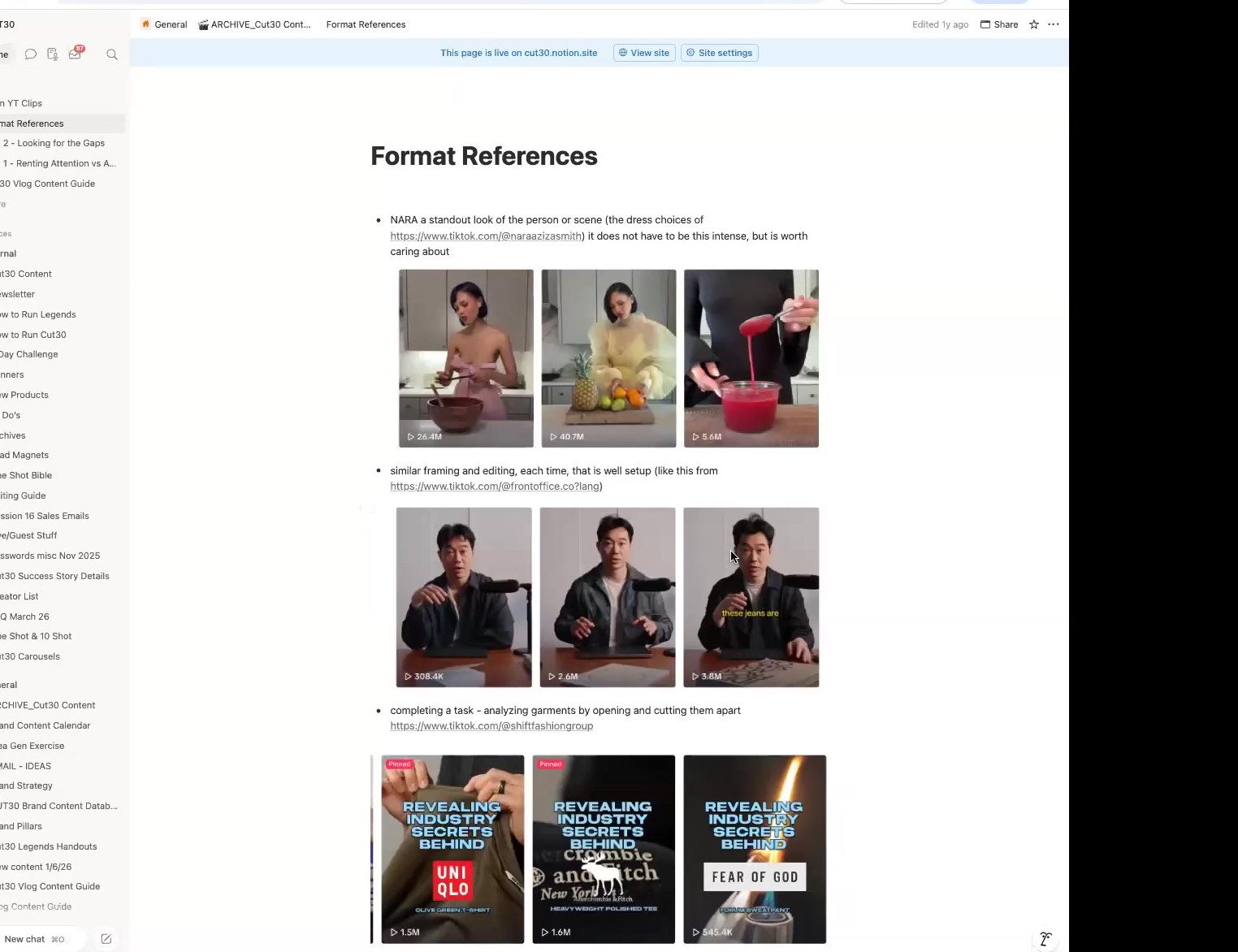Open Idea Gen Exercise page
Image resolution: width=1238 pixels, height=952 pixels.
[x=63, y=746]
